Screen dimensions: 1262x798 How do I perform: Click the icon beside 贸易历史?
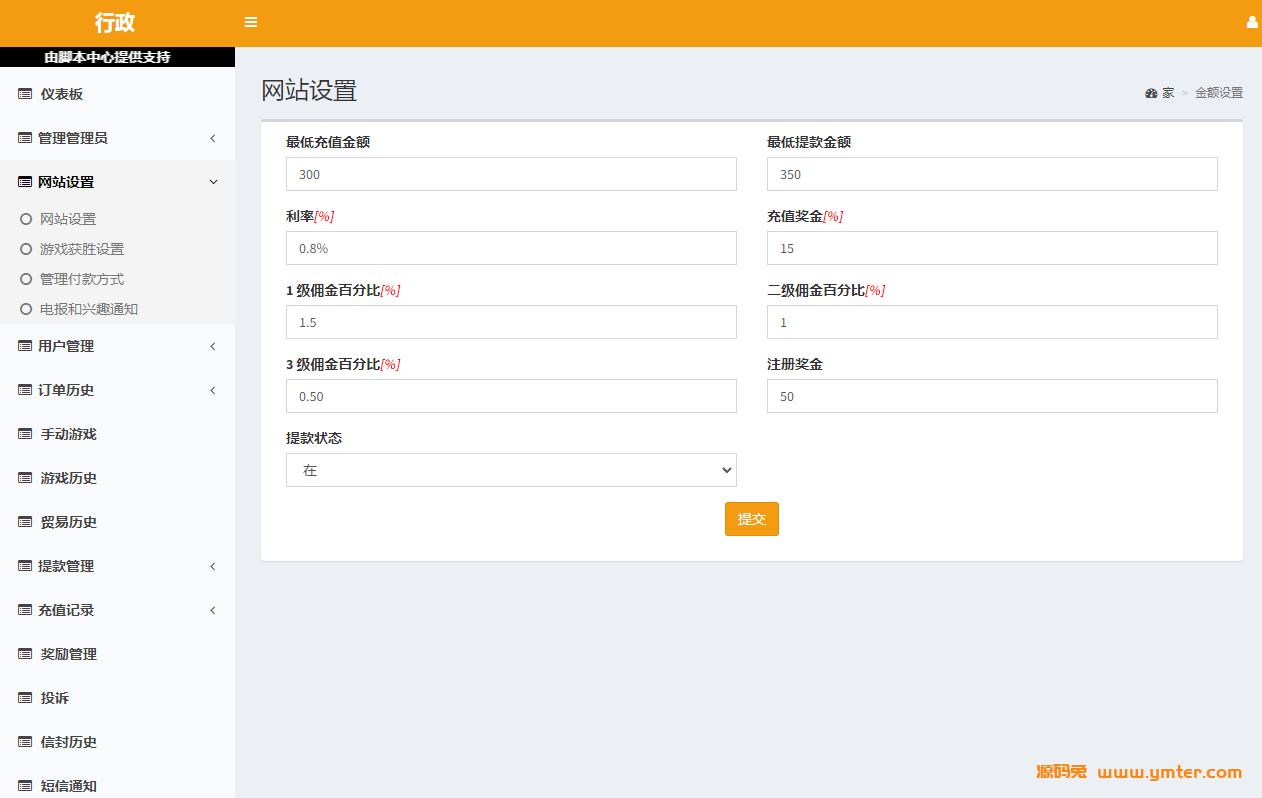pyautogui.click(x=25, y=522)
